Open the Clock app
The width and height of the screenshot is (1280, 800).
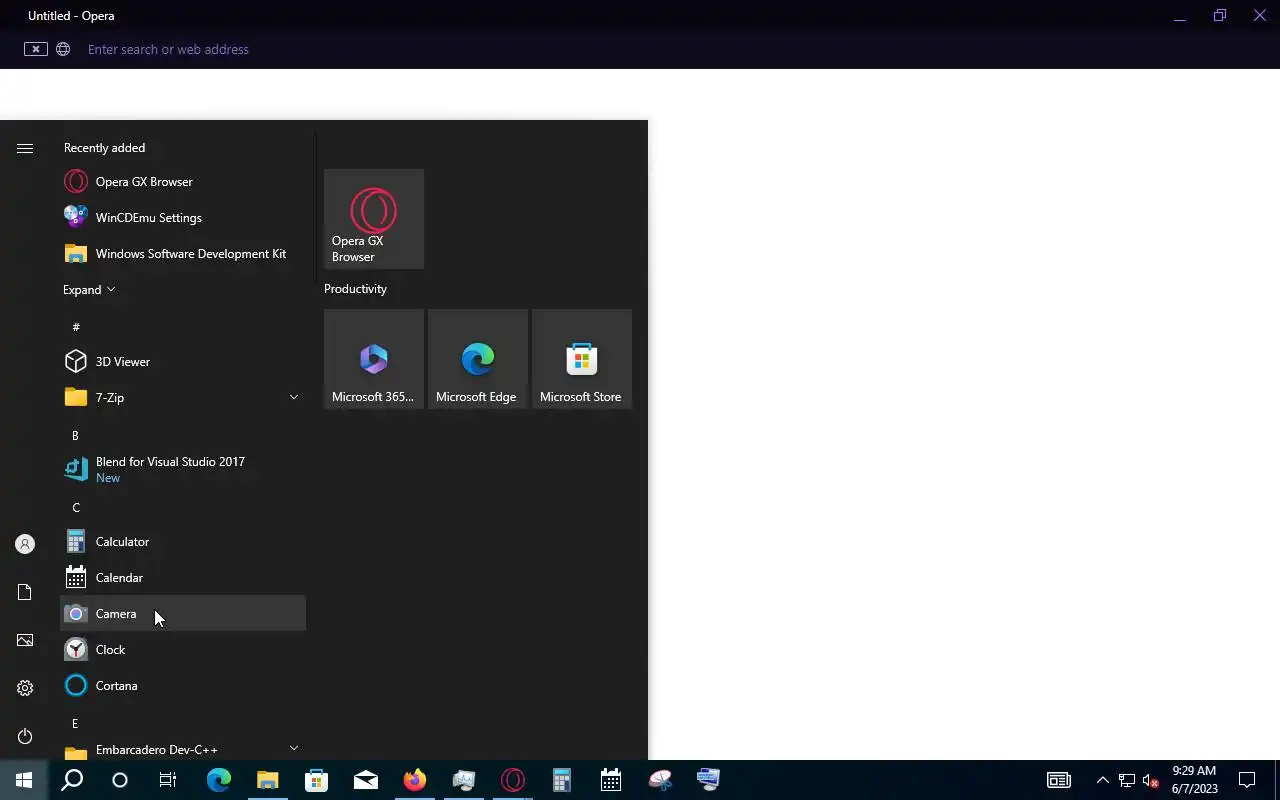coord(183,650)
